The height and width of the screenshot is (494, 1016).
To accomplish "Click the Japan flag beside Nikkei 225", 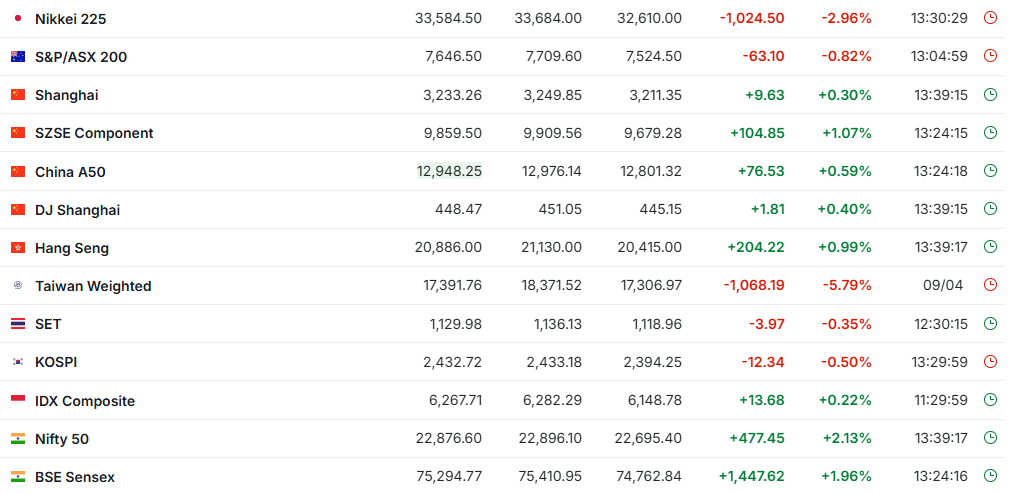I will point(17,18).
